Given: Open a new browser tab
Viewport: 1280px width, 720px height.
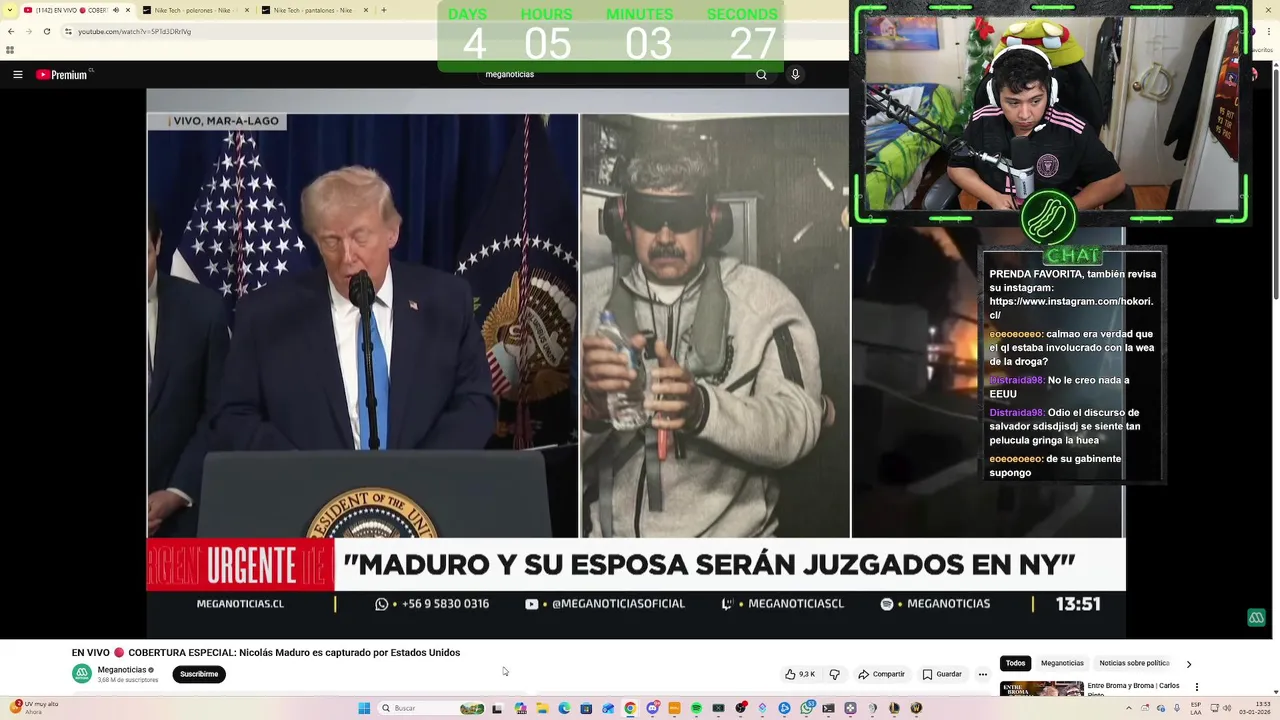Looking at the screenshot, I should [384, 10].
